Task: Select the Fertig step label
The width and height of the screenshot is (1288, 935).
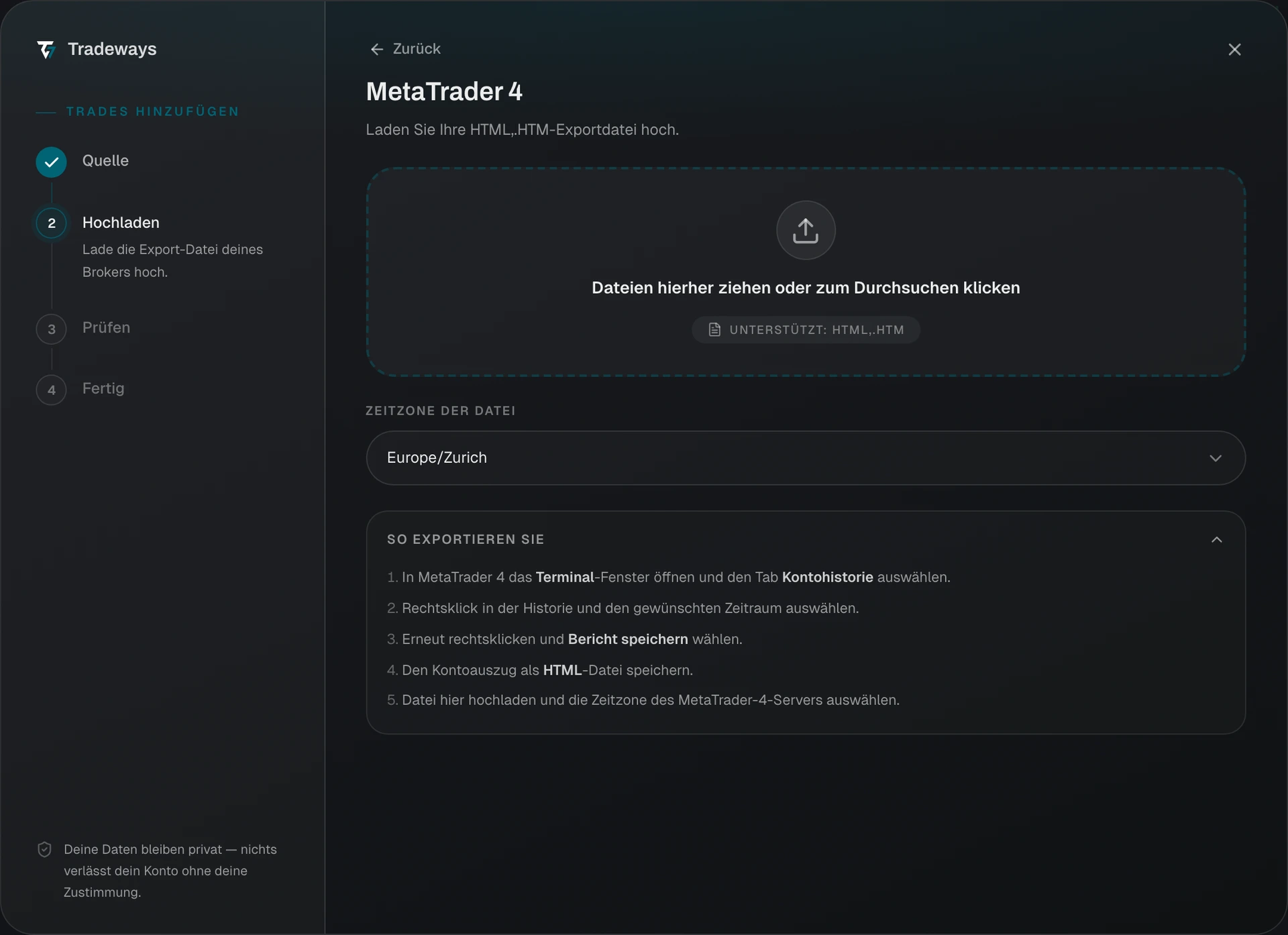Action: [x=103, y=388]
